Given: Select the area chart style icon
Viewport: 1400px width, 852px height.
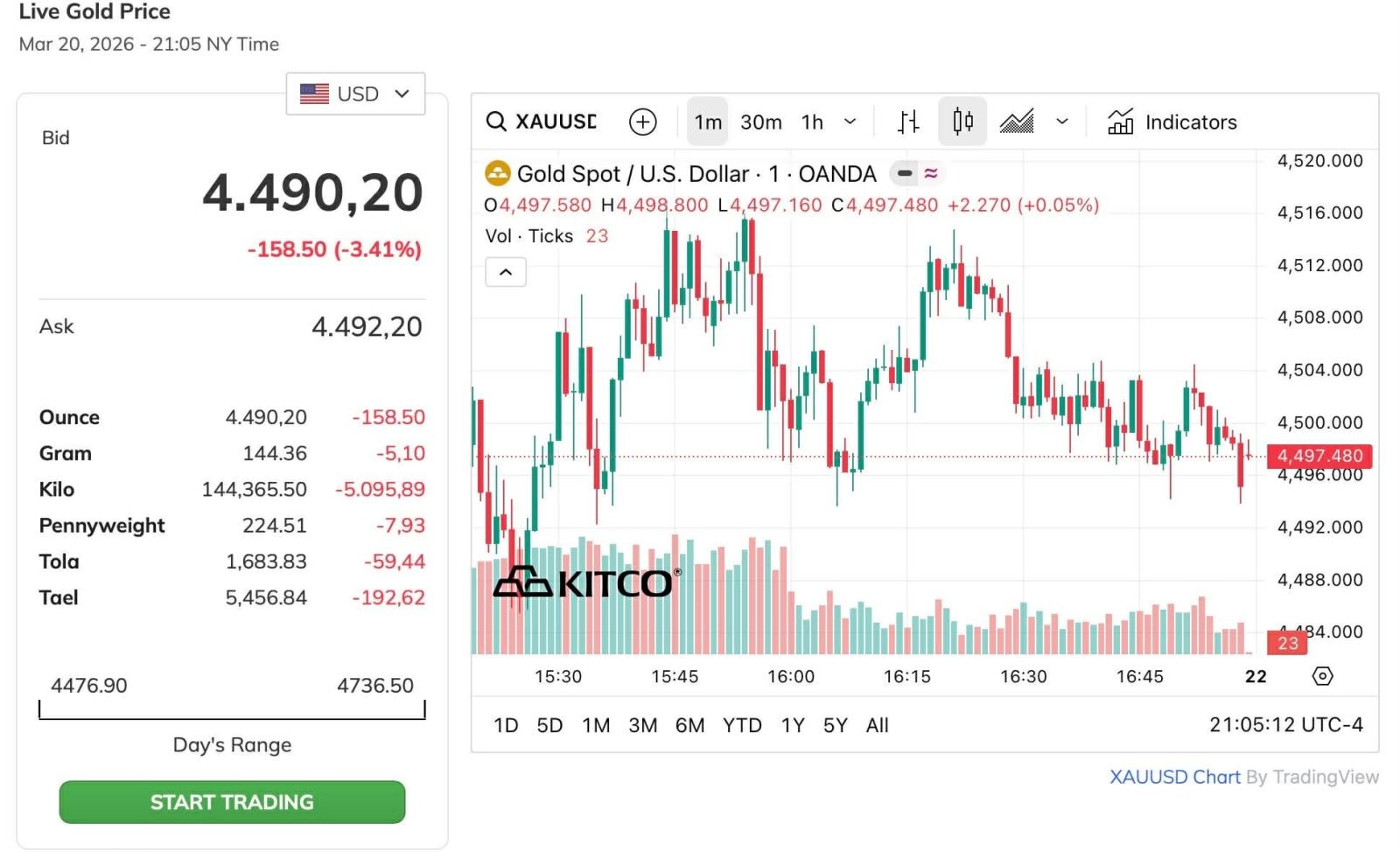Looking at the screenshot, I should coord(1017,122).
